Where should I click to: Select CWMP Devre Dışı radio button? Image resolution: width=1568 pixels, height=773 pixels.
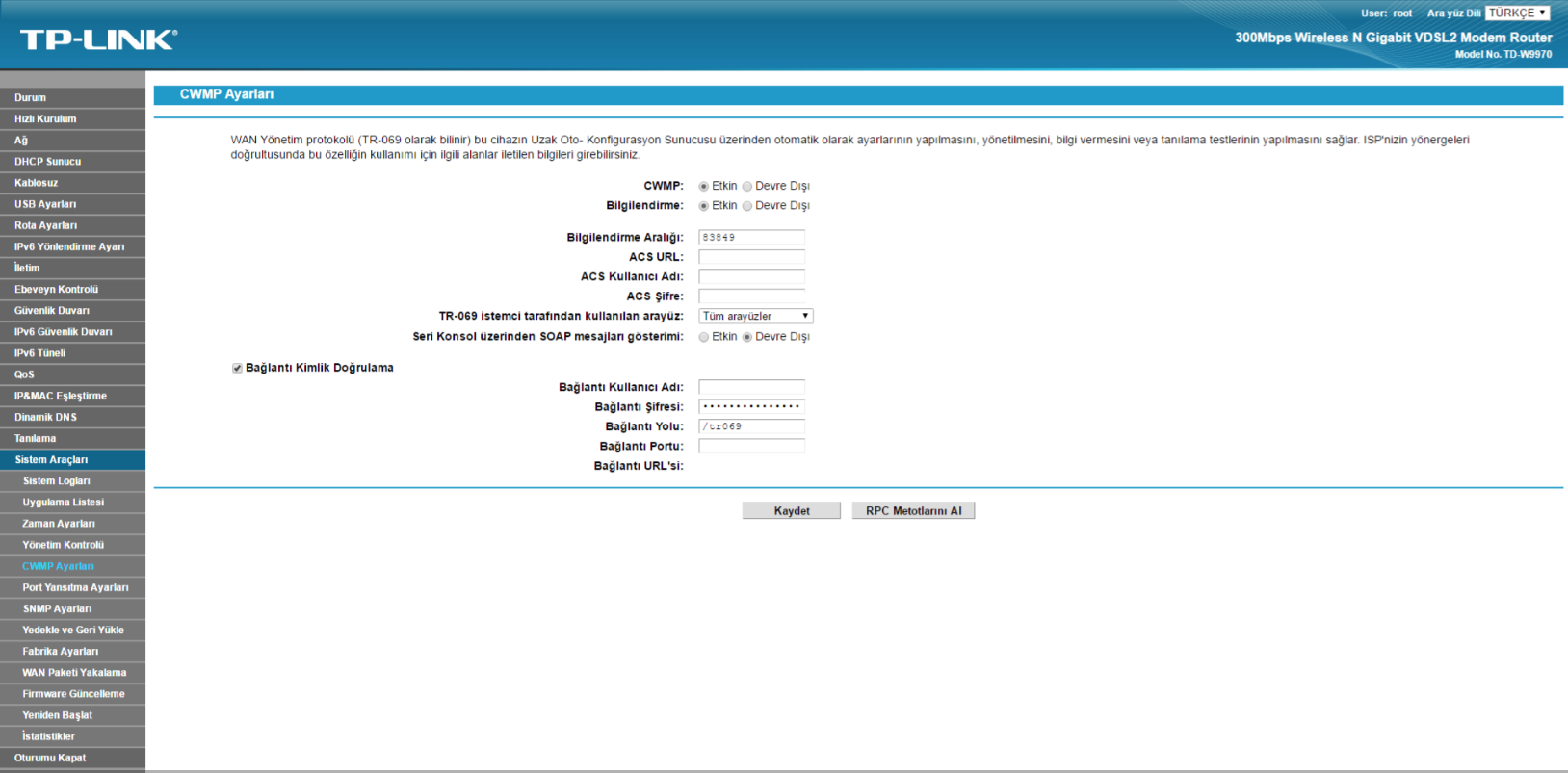tap(747, 187)
